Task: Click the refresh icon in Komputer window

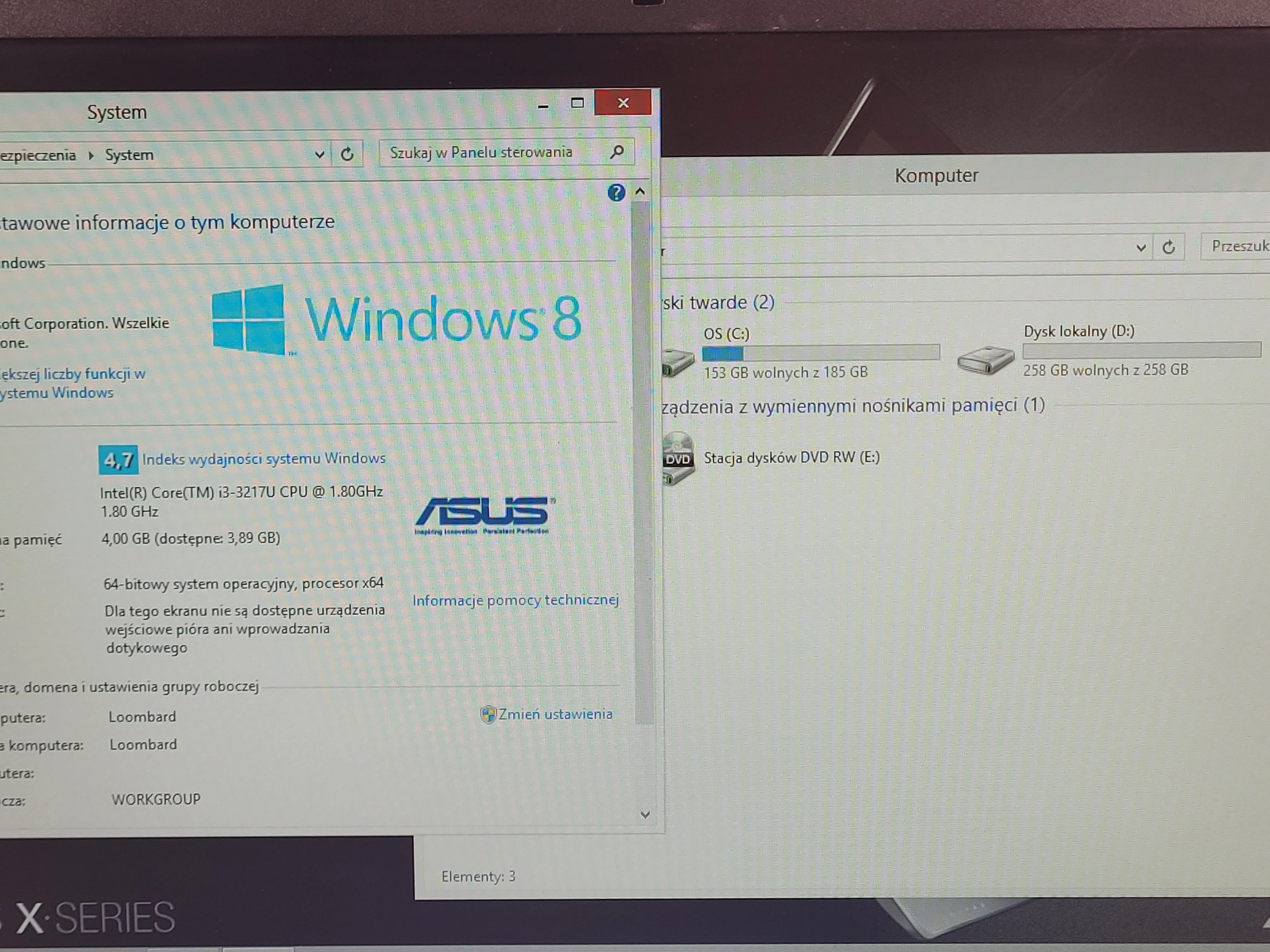Action: [x=1168, y=247]
